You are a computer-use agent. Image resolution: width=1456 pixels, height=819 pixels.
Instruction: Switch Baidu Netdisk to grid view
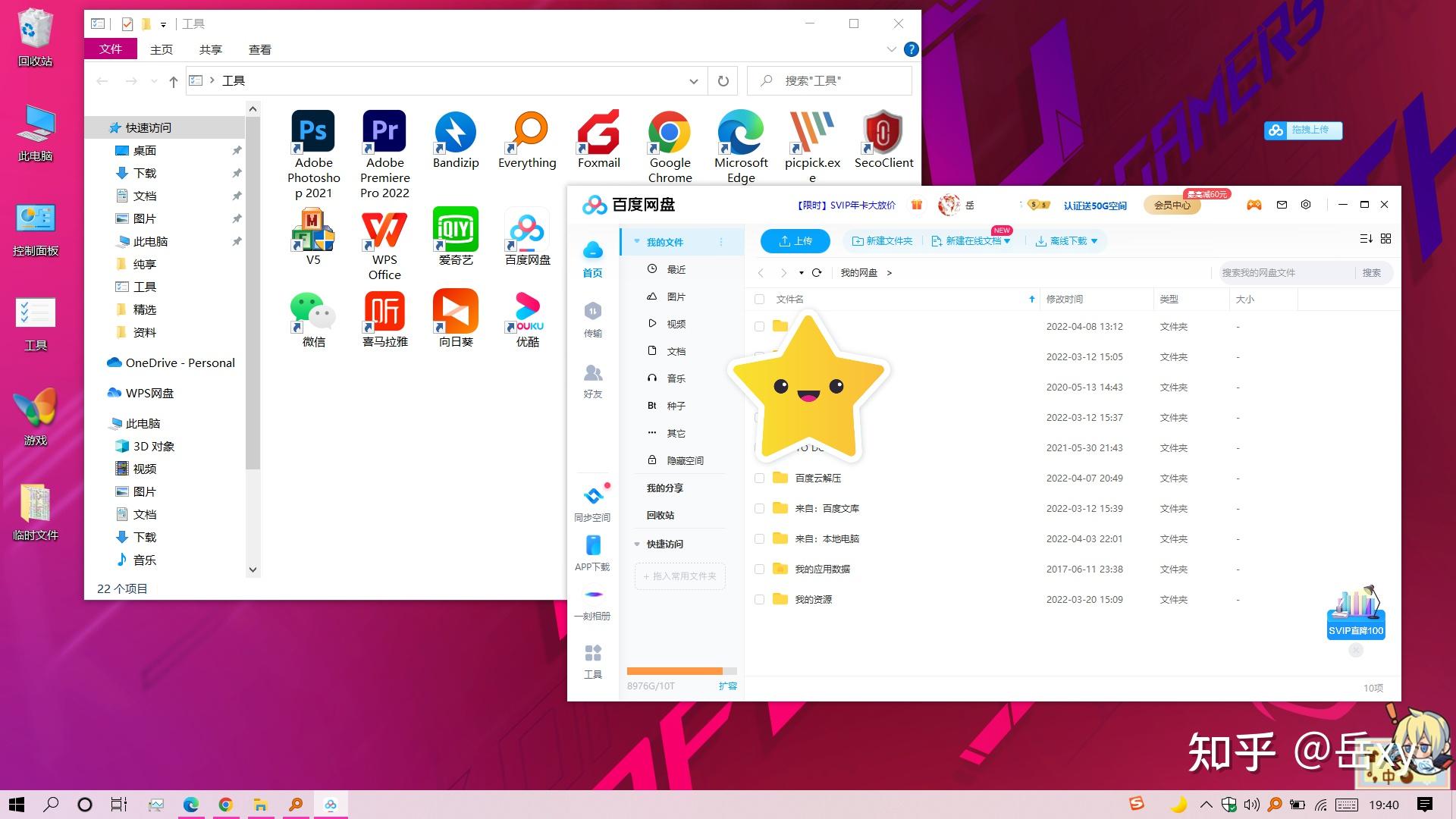click(1385, 238)
